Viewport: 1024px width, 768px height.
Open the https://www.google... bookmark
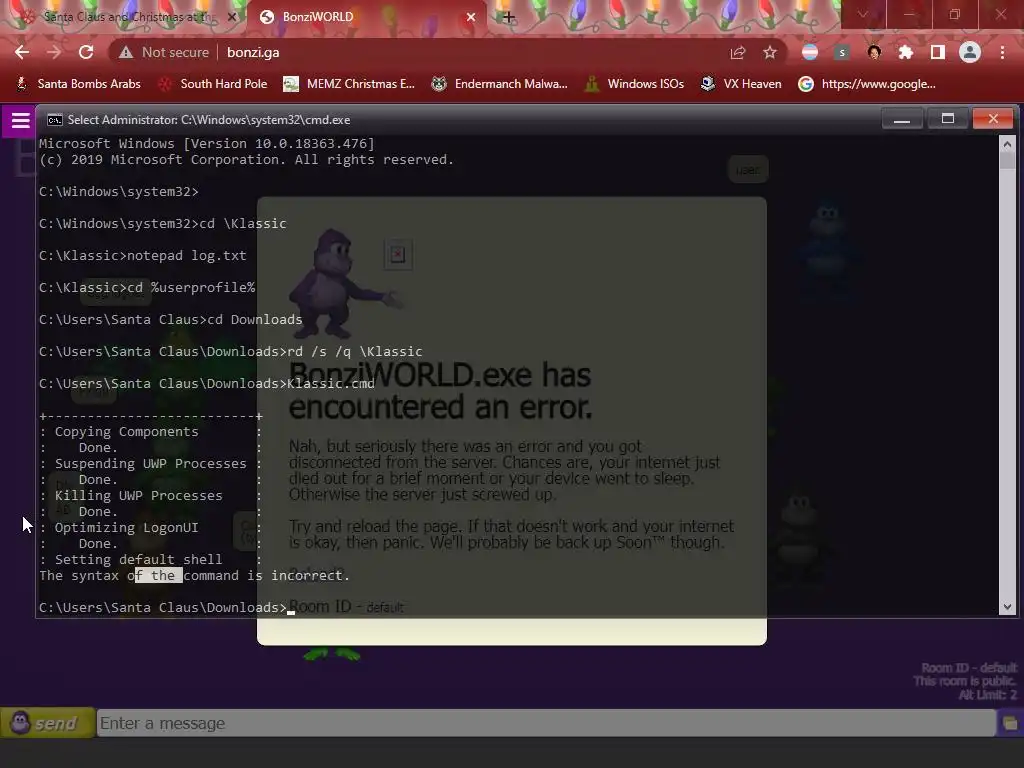(x=867, y=84)
